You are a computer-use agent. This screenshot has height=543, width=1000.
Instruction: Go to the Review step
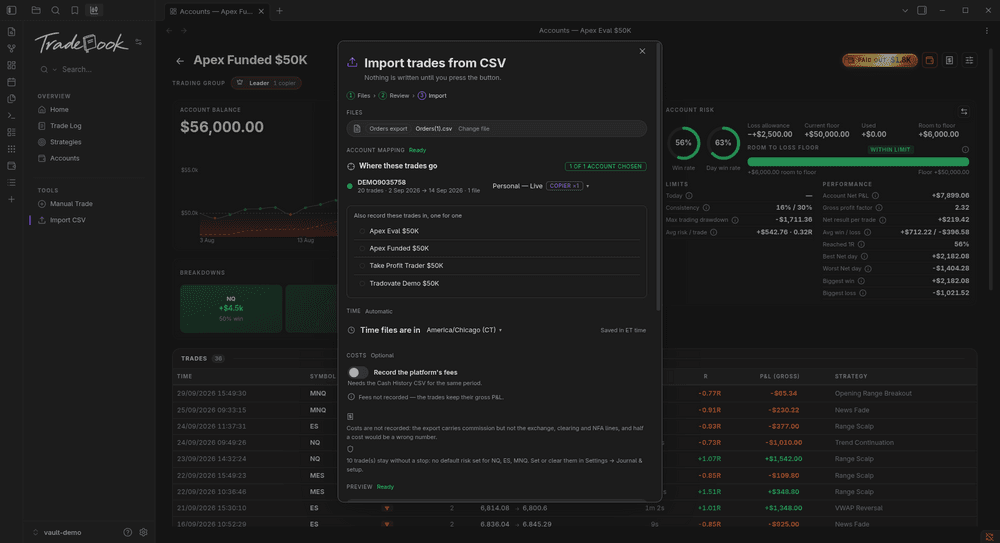394,96
